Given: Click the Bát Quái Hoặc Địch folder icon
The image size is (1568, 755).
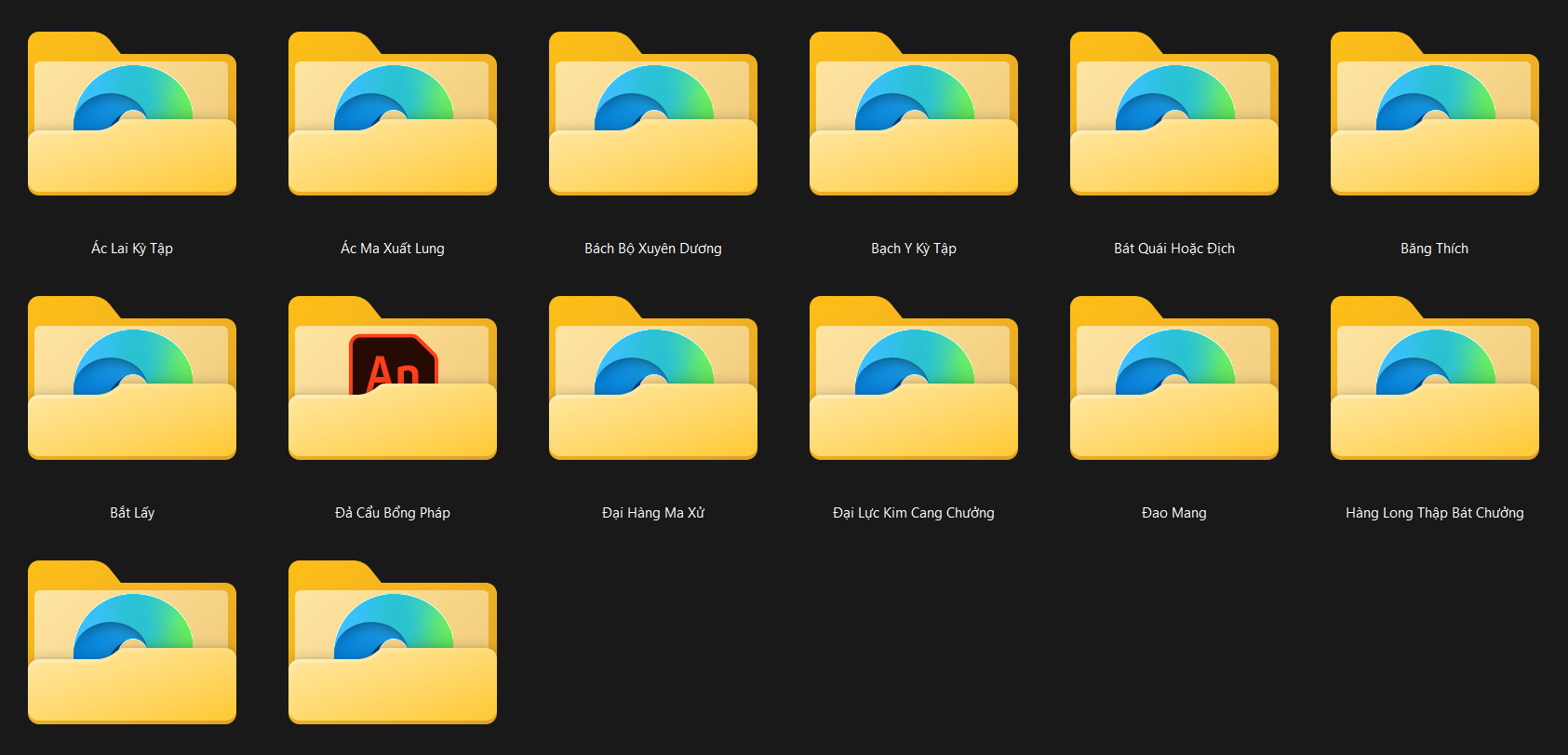Looking at the screenshot, I should [x=1174, y=115].
